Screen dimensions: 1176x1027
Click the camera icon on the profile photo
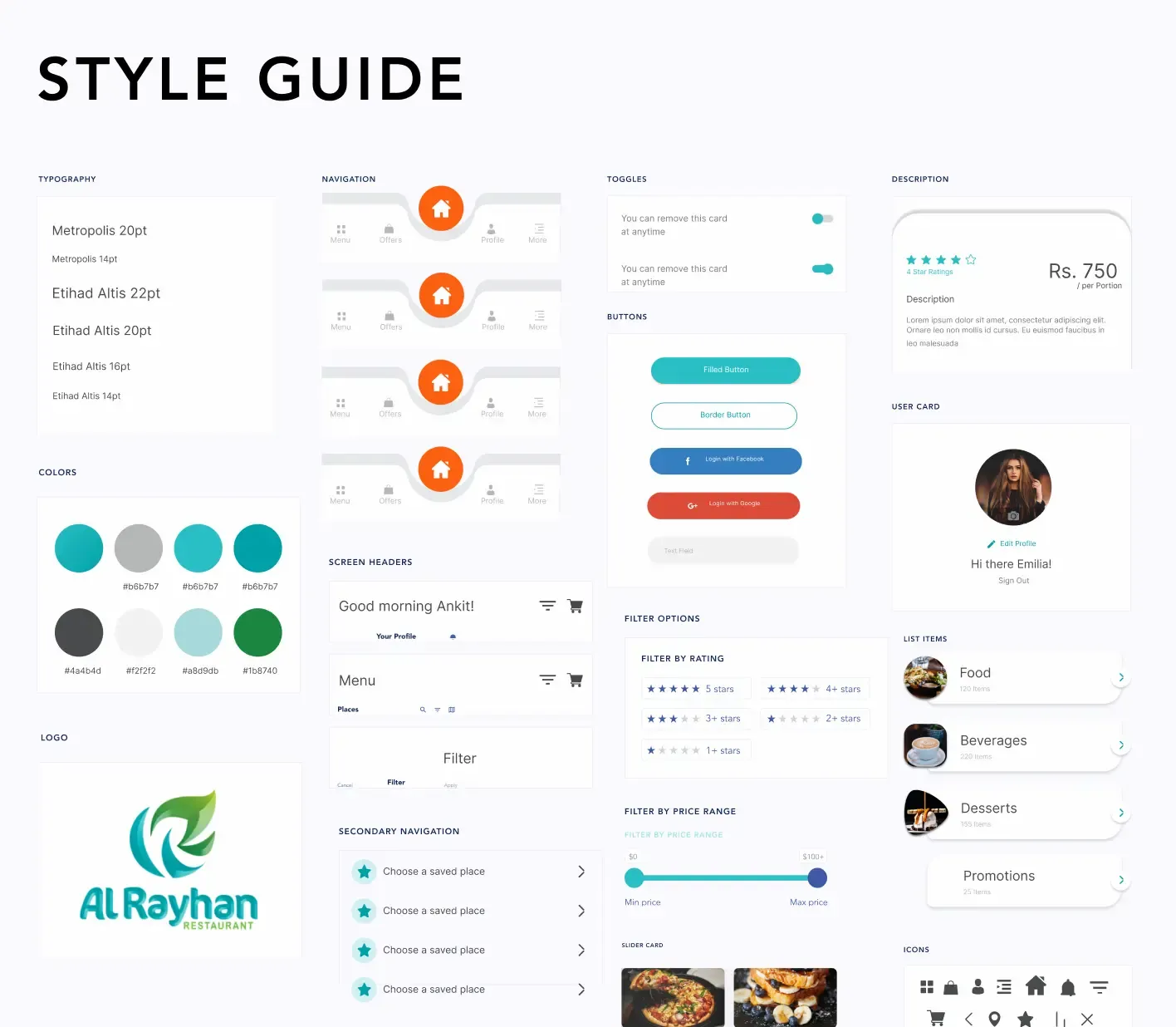pyautogui.click(x=1013, y=516)
